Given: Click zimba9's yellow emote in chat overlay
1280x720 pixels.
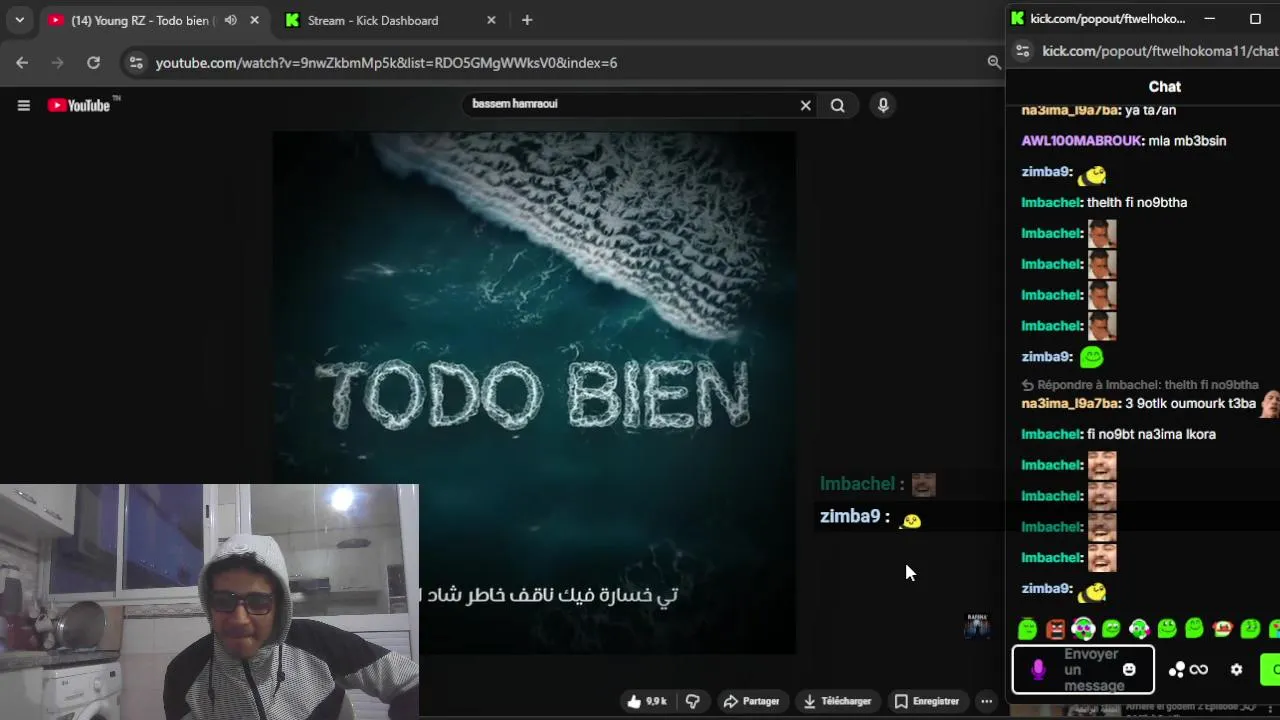Looking at the screenshot, I should [910, 520].
